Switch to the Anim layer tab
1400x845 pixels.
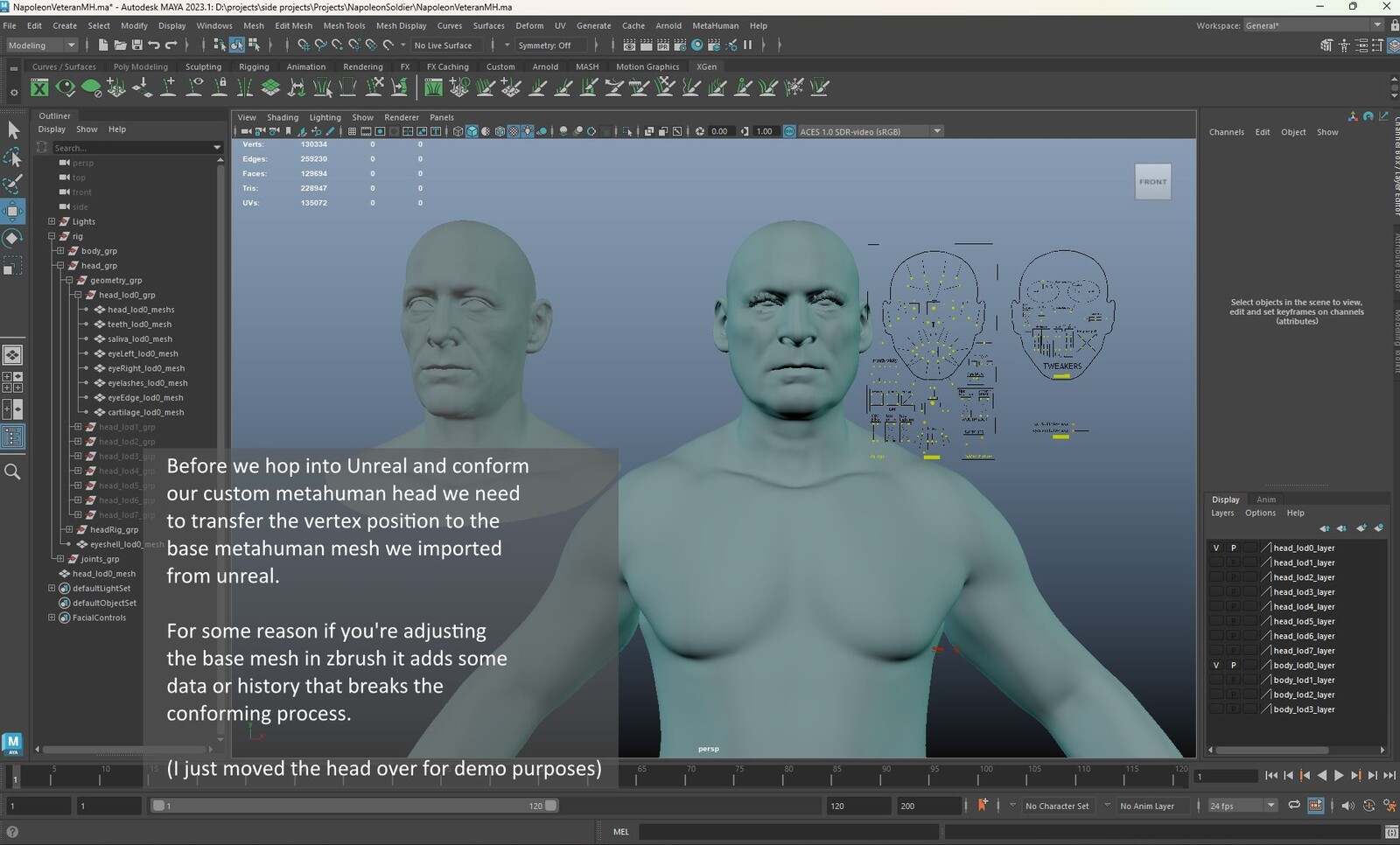point(1266,499)
